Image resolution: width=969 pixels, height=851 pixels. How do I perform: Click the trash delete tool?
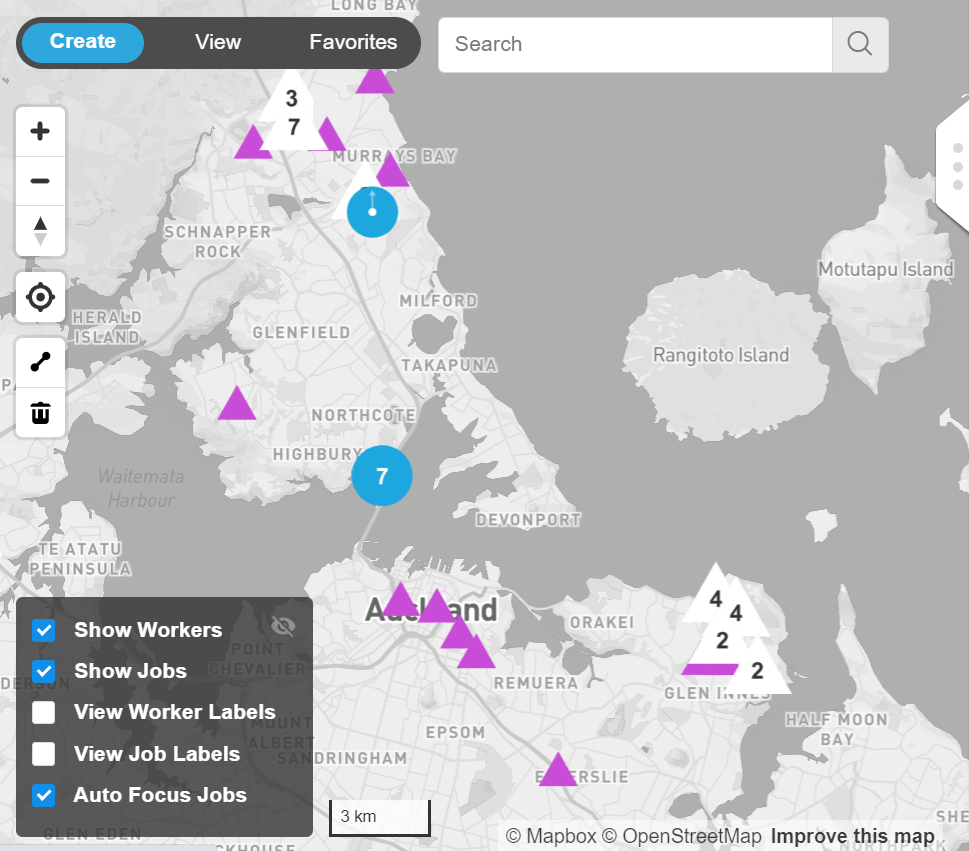click(41, 413)
